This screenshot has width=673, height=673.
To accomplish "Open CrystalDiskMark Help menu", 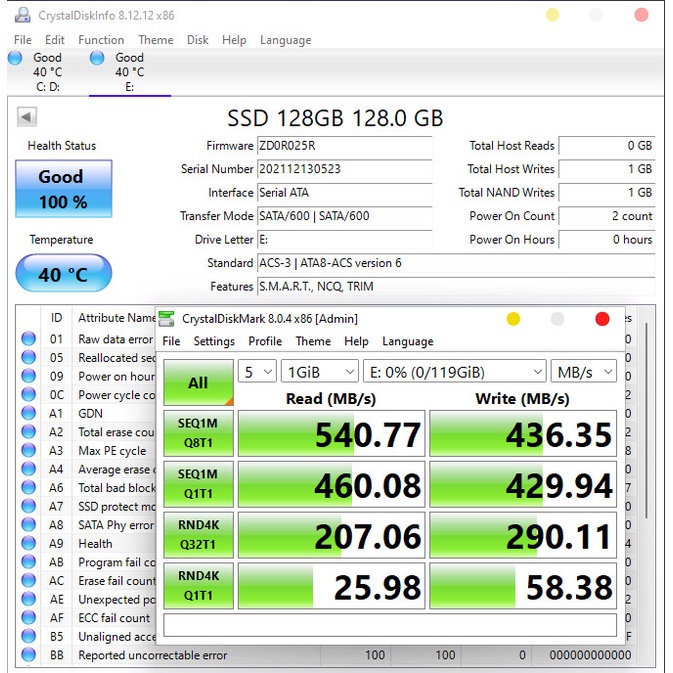I will (356, 341).
